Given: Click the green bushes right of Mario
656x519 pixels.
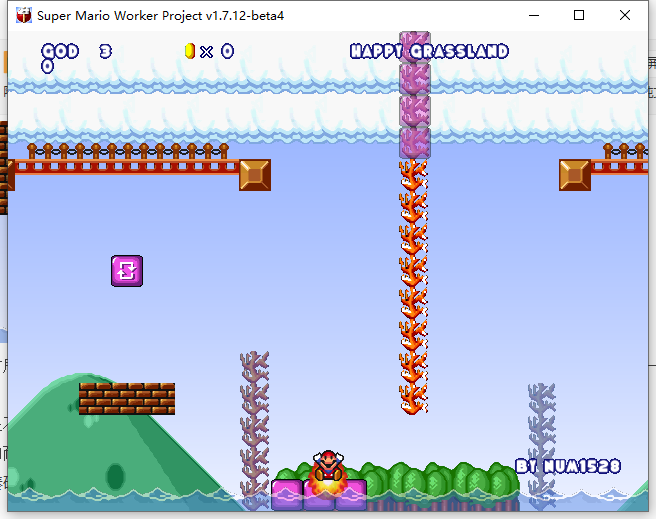Looking at the screenshot, I should click(x=440, y=480).
